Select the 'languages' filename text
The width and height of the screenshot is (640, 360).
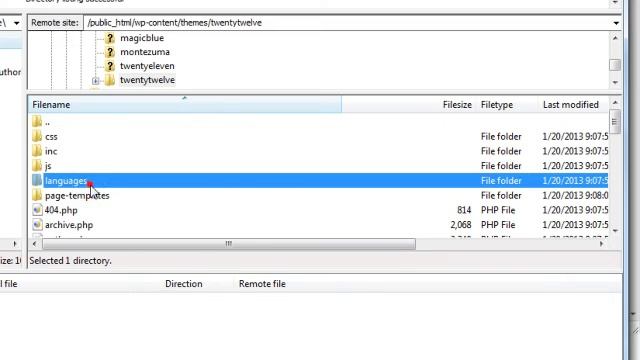pos(66,180)
